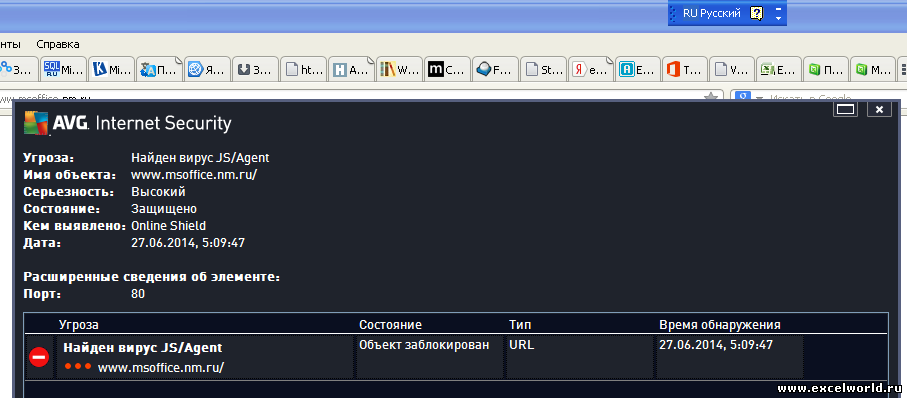Switch to the Excel icon tab labeled E...
Screen dimensions: 907x398
click(779, 69)
